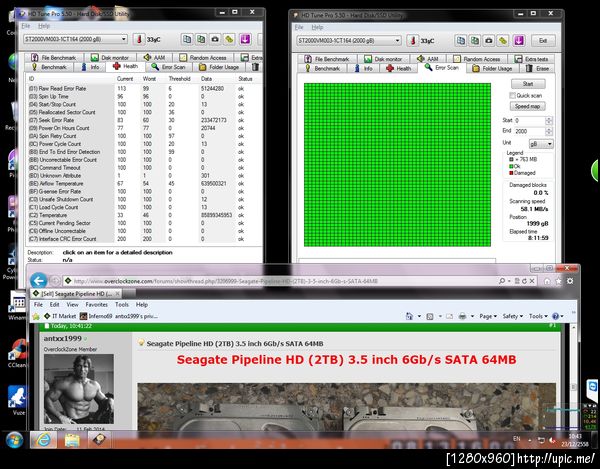Open Favorites menu in Internet Explorer
The height and width of the screenshot is (469, 600).
click(x=96, y=305)
